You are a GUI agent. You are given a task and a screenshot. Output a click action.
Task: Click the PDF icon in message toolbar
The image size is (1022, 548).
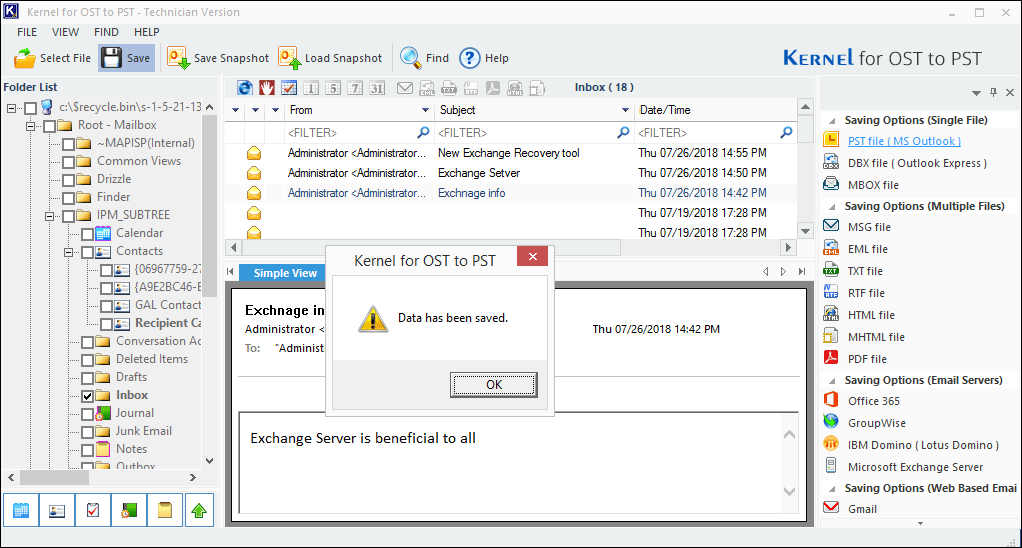pos(493,88)
